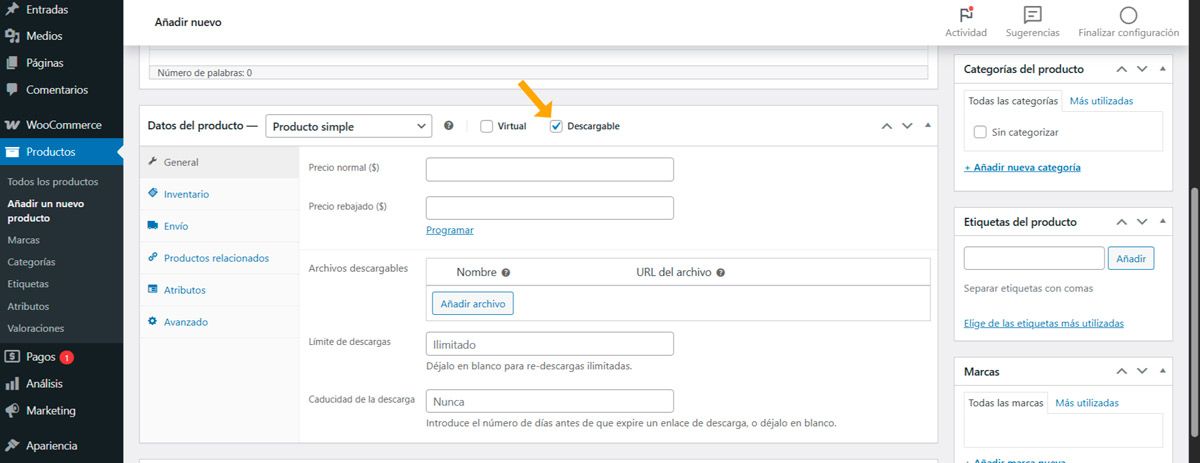Image resolution: width=1200 pixels, height=463 pixels.
Task: Click the wrench icon of the General tab
Action: point(152,162)
